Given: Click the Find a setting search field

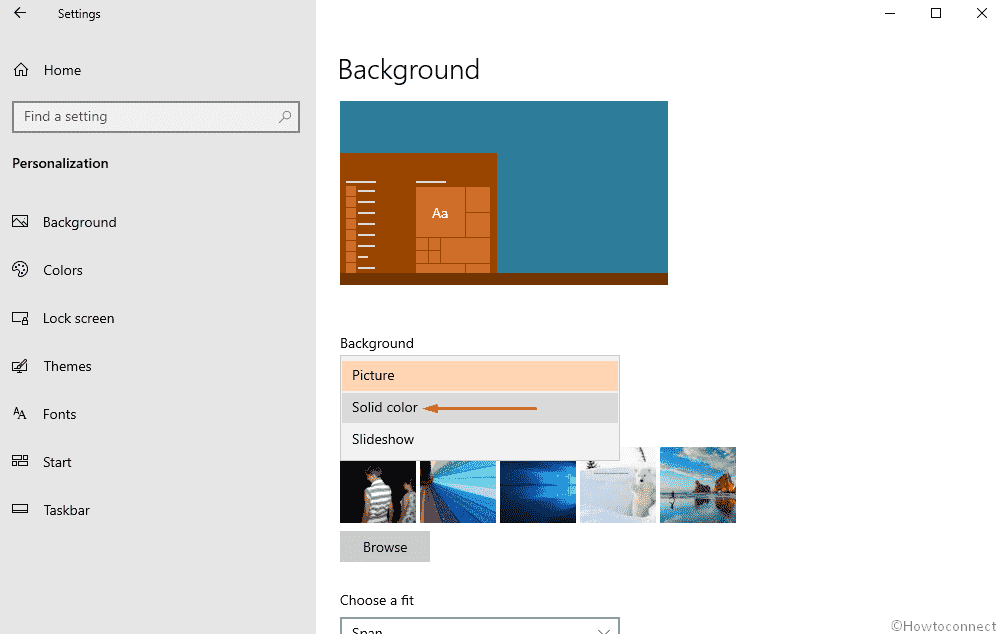Looking at the screenshot, I should click(x=156, y=117).
